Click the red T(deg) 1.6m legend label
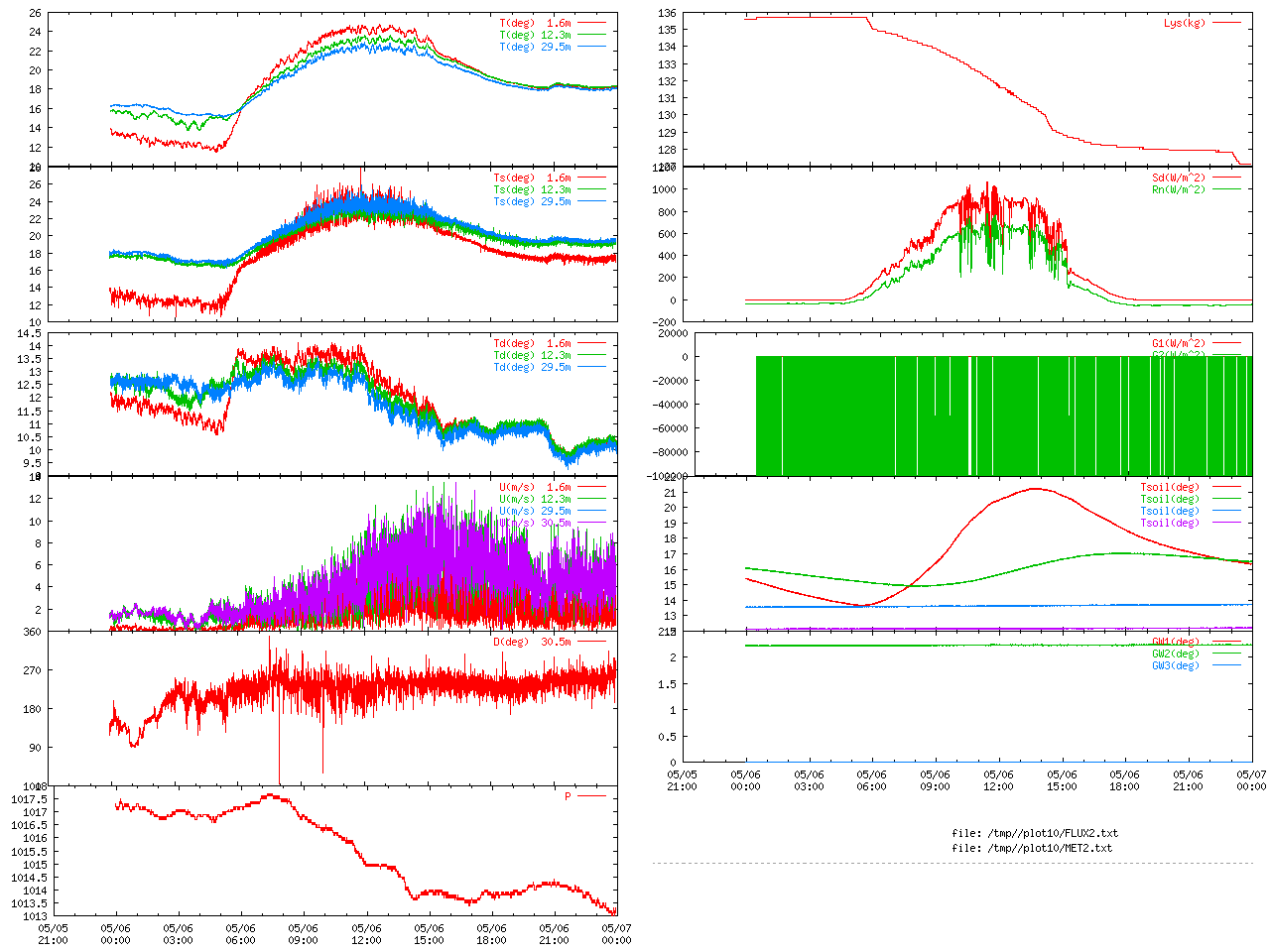The height and width of the screenshot is (952, 1270). click(535, 23)
